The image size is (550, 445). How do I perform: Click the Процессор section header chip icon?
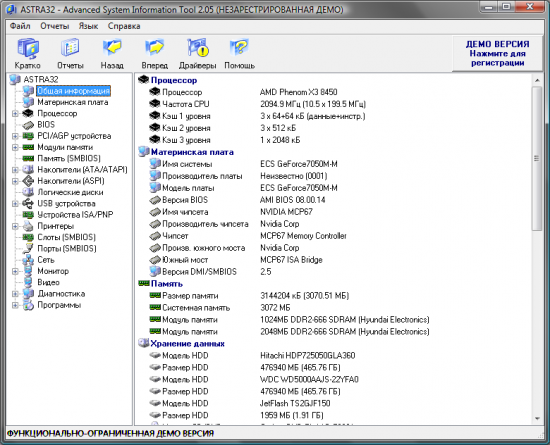point(143,80)
